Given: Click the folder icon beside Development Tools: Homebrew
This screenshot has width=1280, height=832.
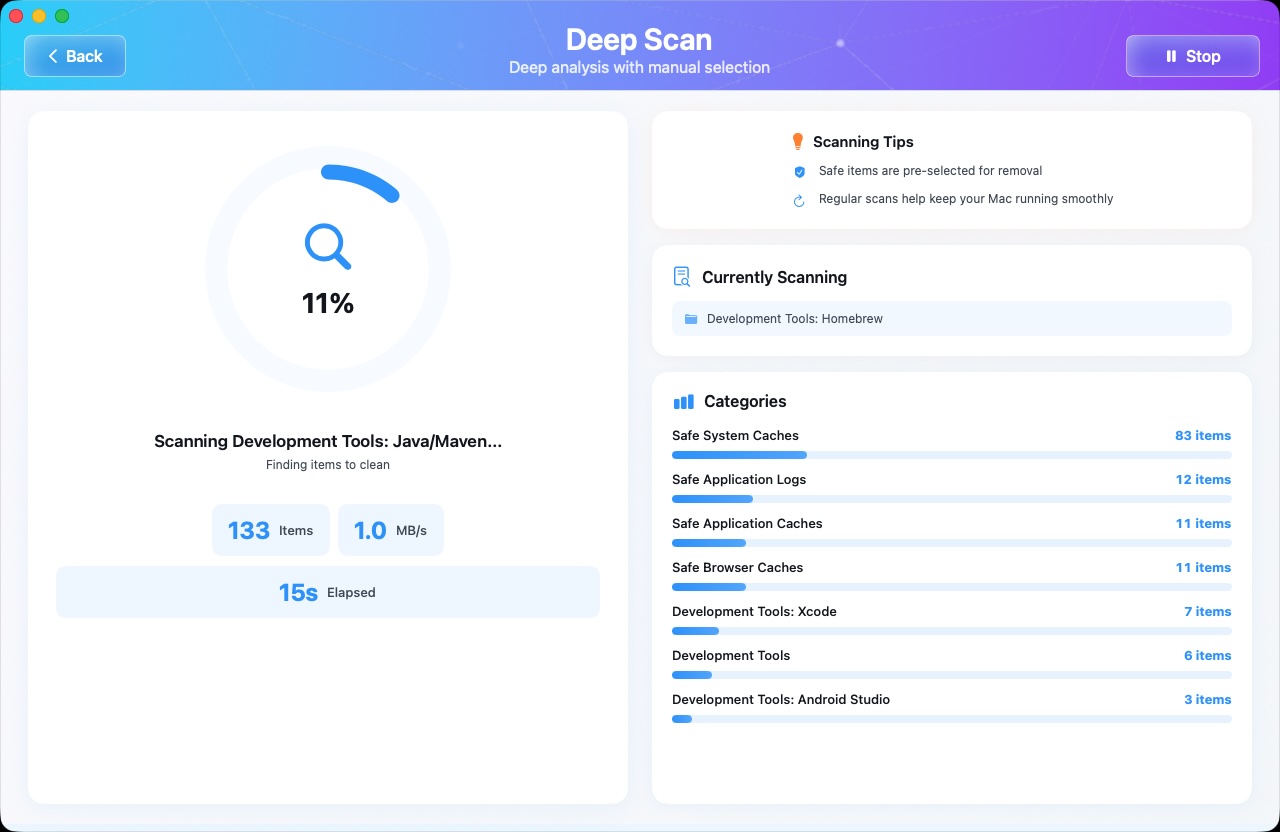Looking at the screenshot, I should click(691, 318).
